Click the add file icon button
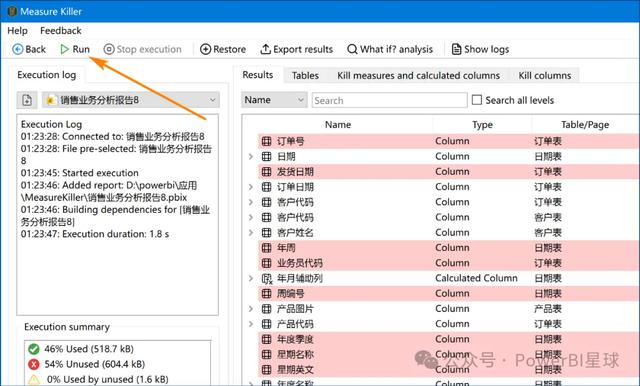The width and height of the screenshot is (640, 386). point(27,100)
